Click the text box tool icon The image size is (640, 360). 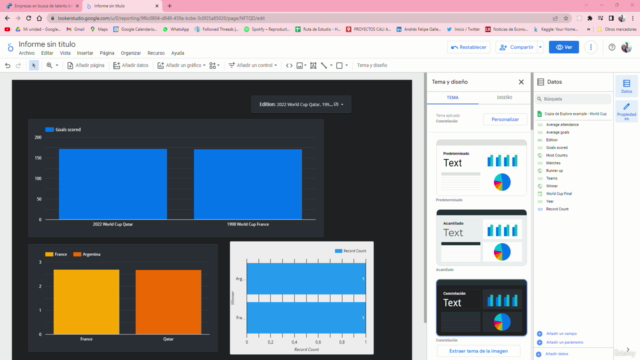click(x=313, y=65)
